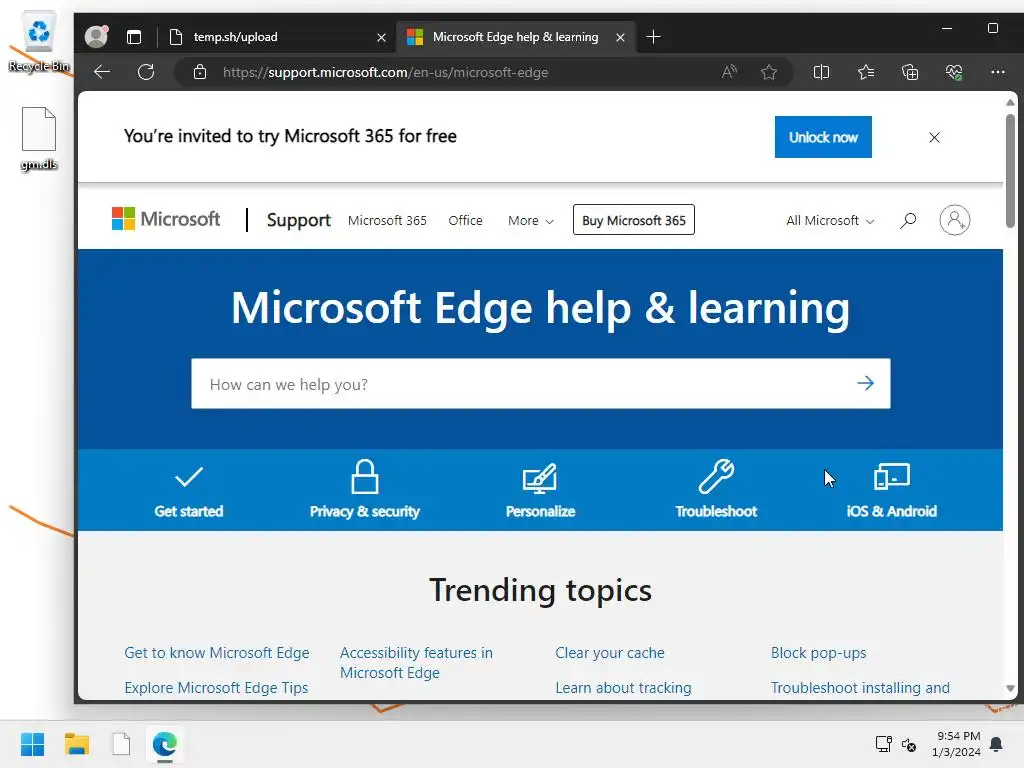Click the muted volume tray icon
Screen dimensions: 1024x768
pos(908,744)
